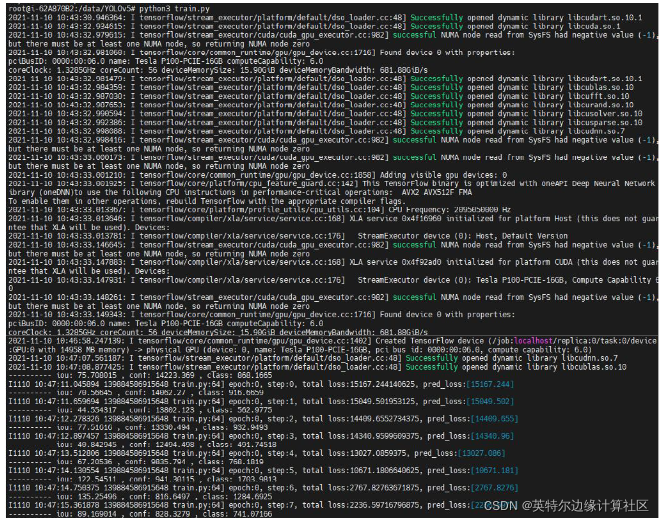Select 'XLA service 0x4f92ad0' text
Viewport: 665px width, 522px height.
395,262
